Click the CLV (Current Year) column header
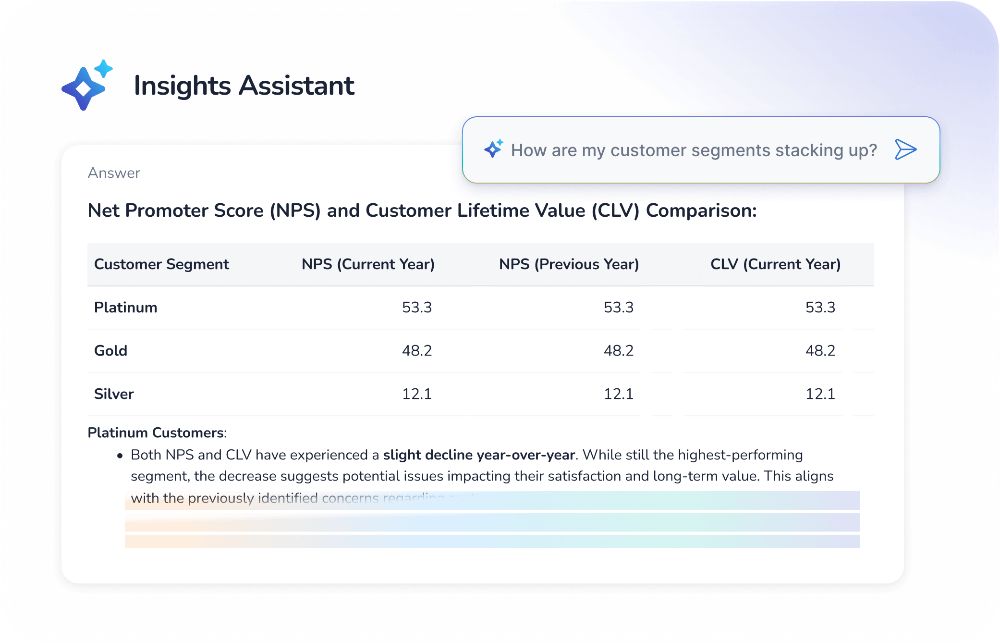 [775, 265]
